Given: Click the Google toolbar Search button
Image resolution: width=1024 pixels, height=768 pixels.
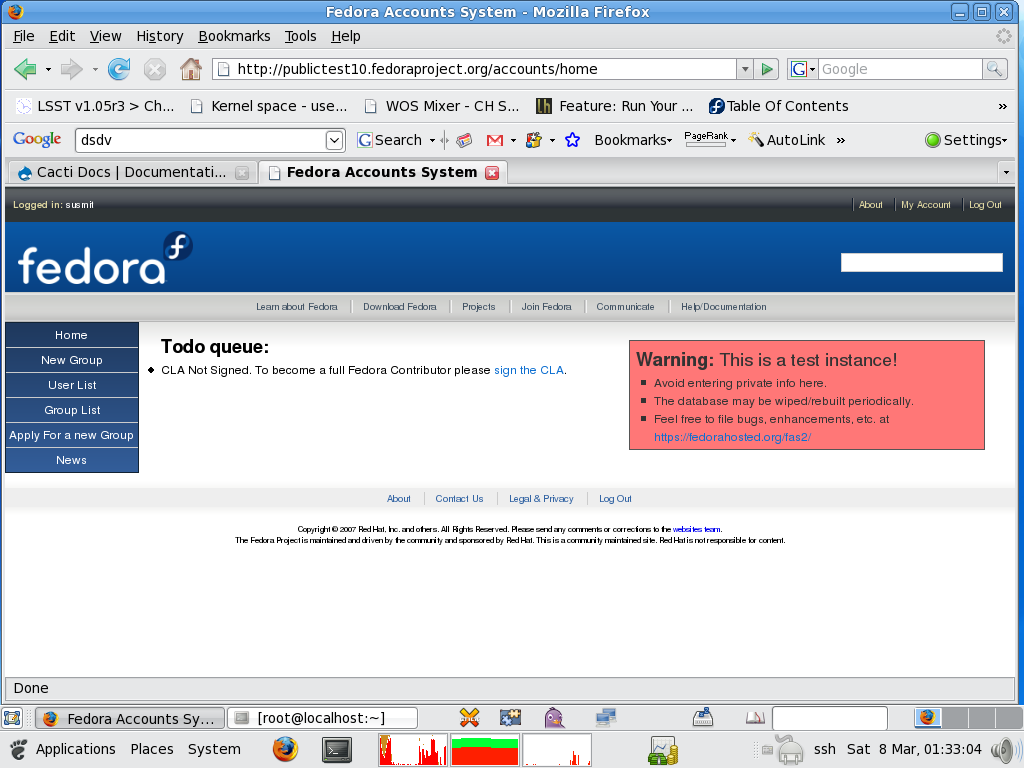Looking at the screenshot, I should point(391,140).
